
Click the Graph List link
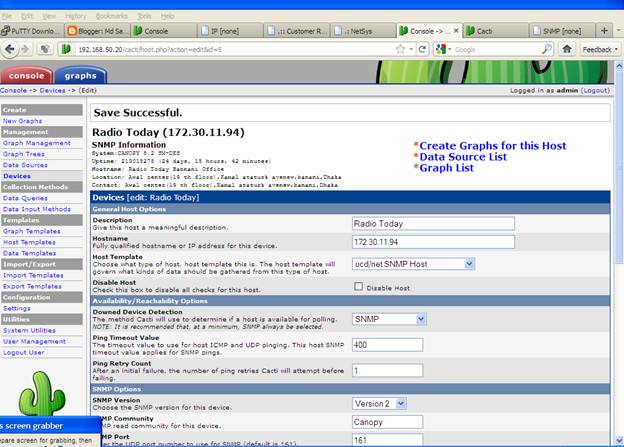447,168
